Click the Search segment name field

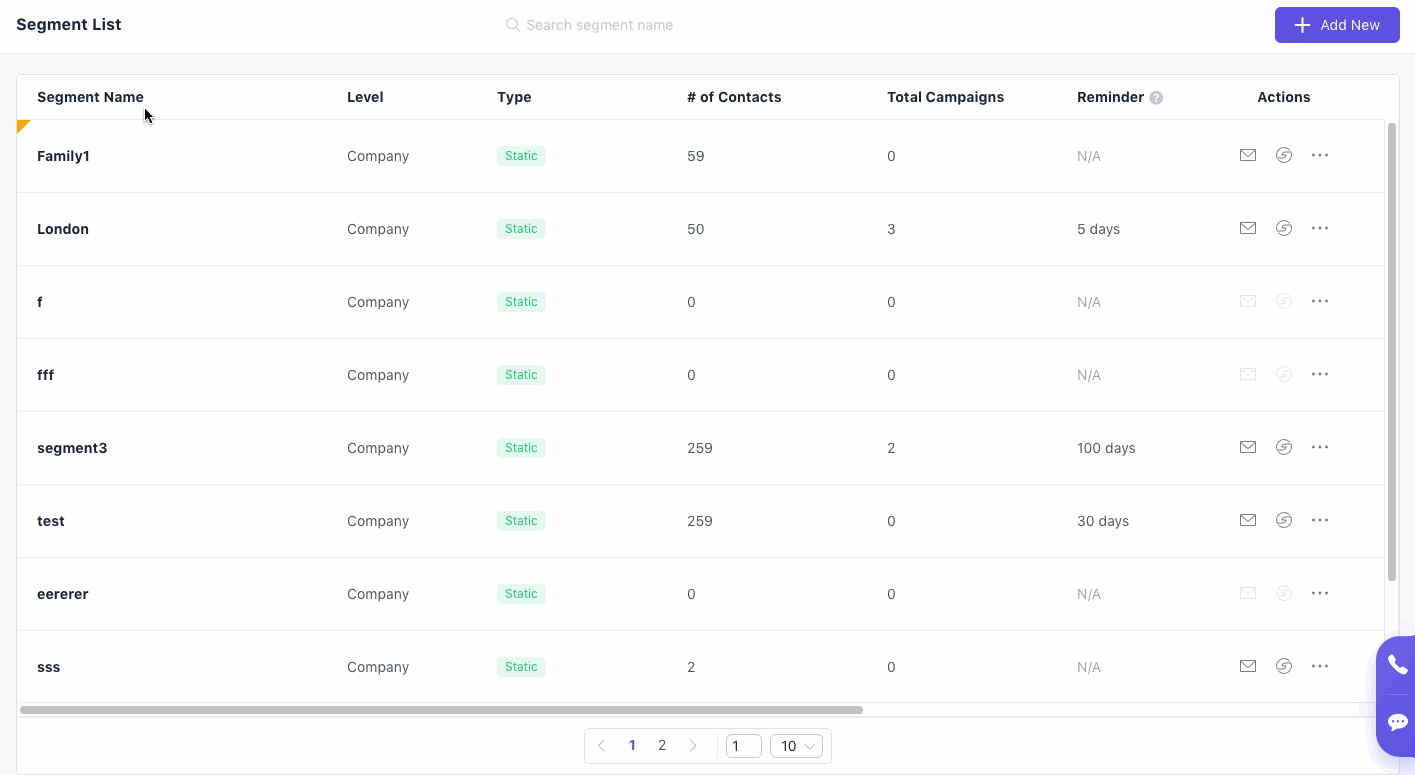click(600, 25)
